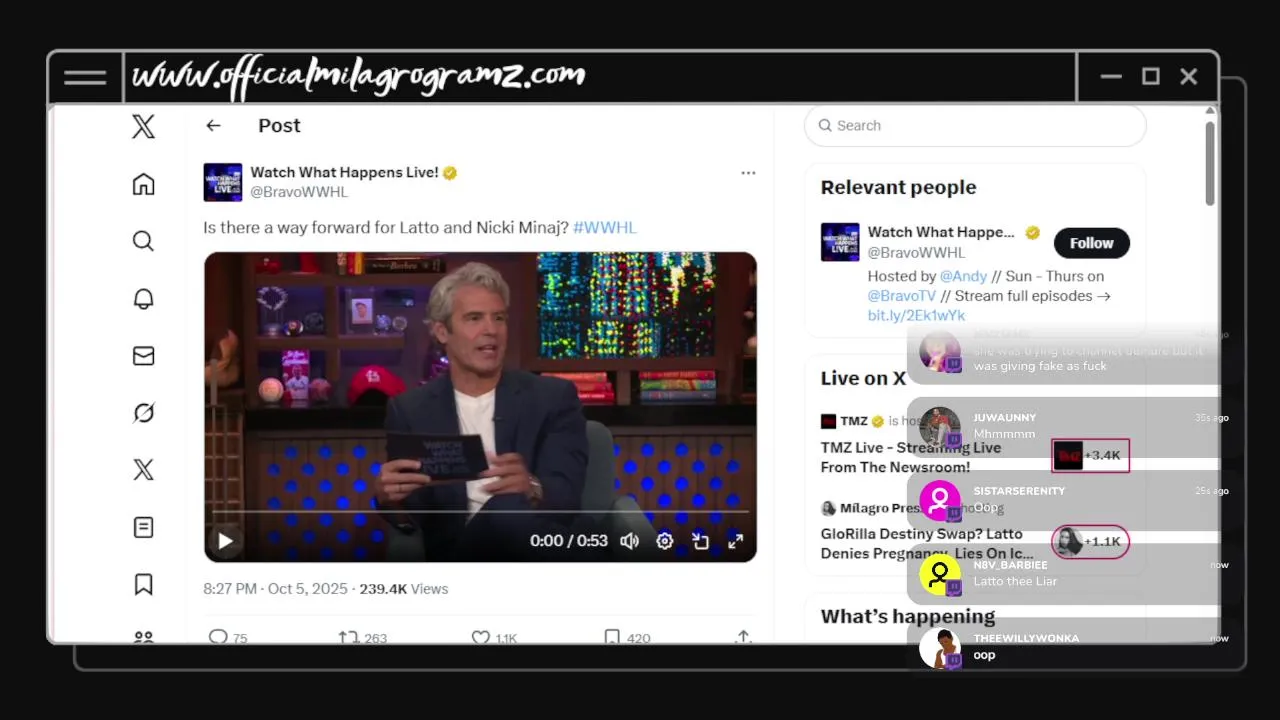
Task: Click the 'Relevant people' heading
Action: click(x=898, y=187)
